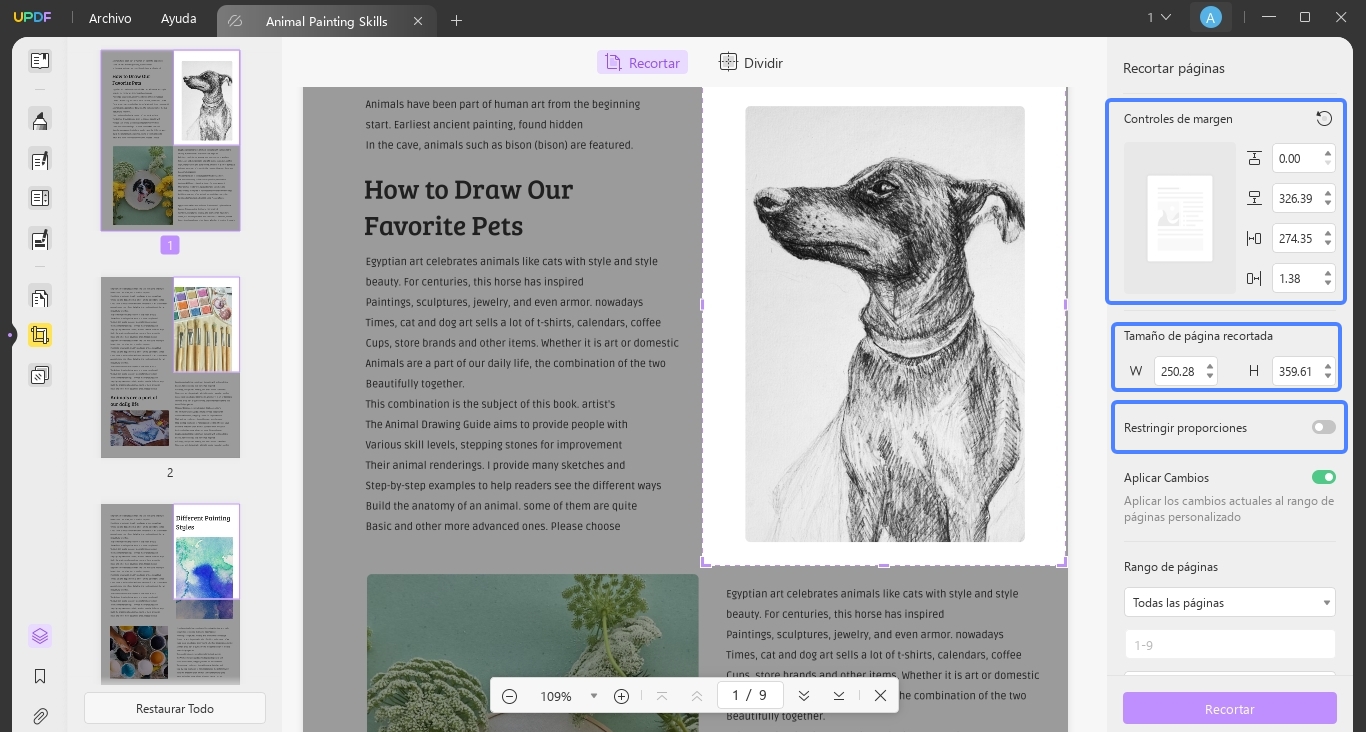Close the floating page navigation bar

880,696
